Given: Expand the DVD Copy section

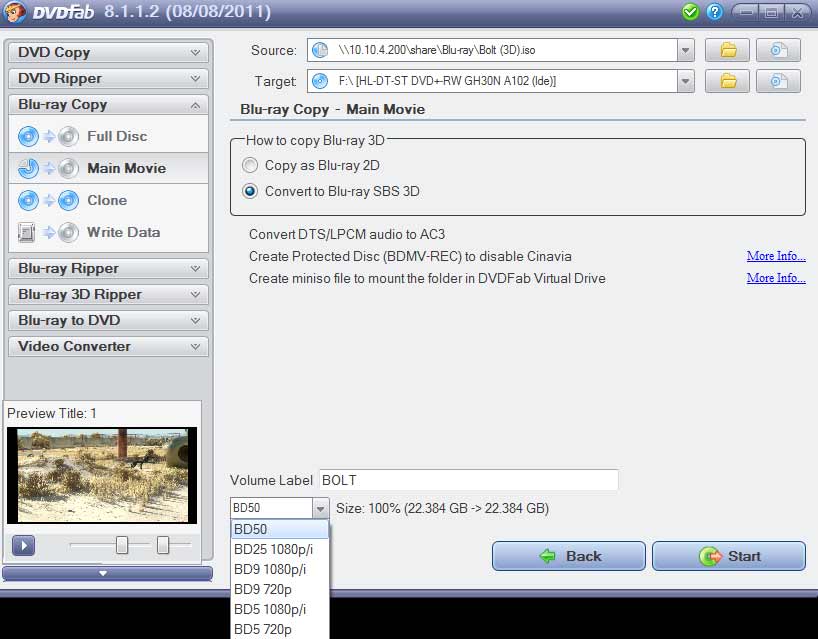Looking at the screenshot, I should 109,53.
